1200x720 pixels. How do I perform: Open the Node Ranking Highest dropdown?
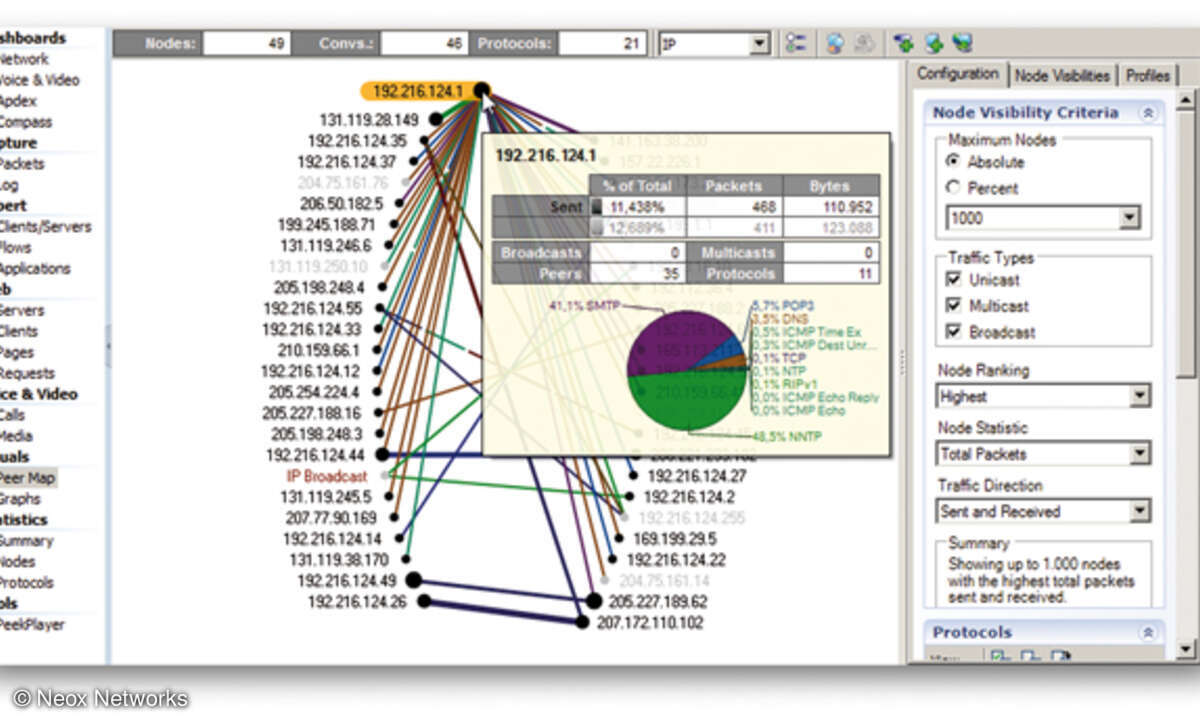click(x=1044, y=396)
